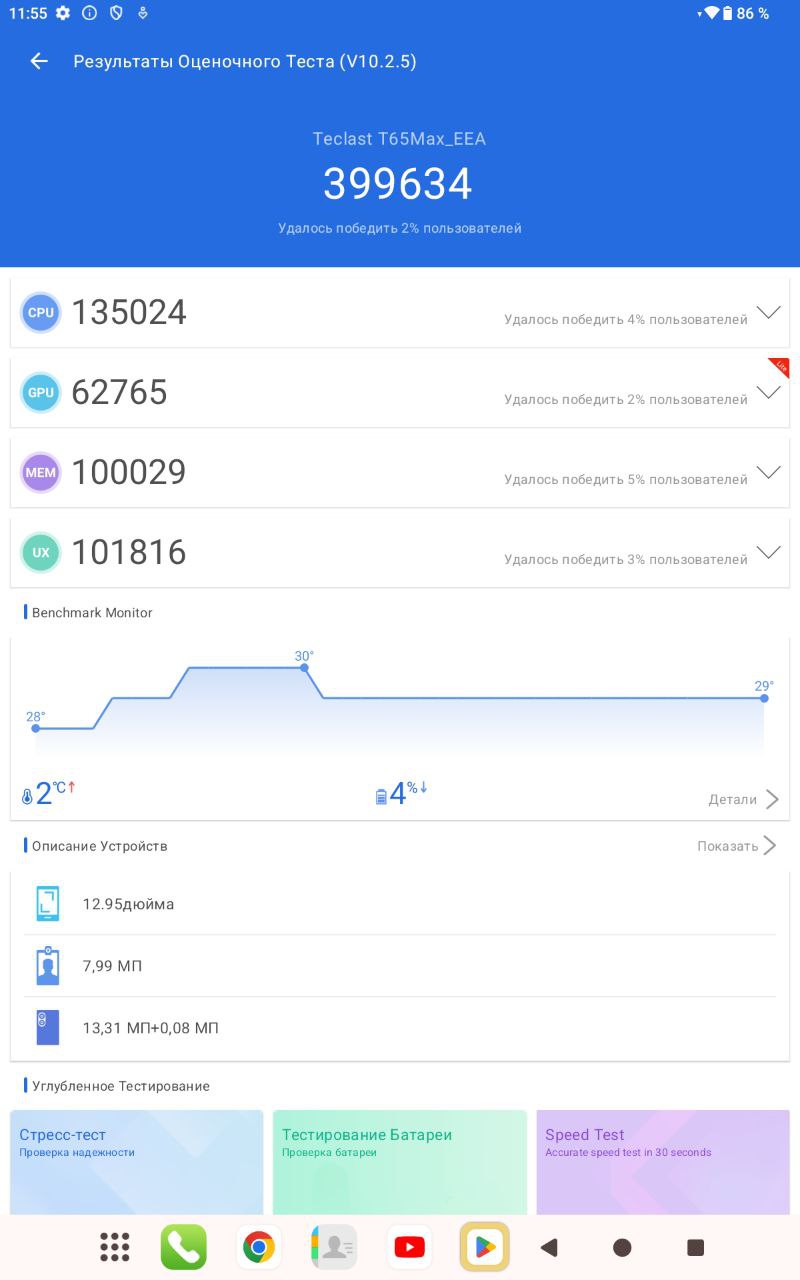Image resolution: width=800 pixels, height=1280 pixels.
Task: Click the CPU score 135024
Action: pos(129,312)
